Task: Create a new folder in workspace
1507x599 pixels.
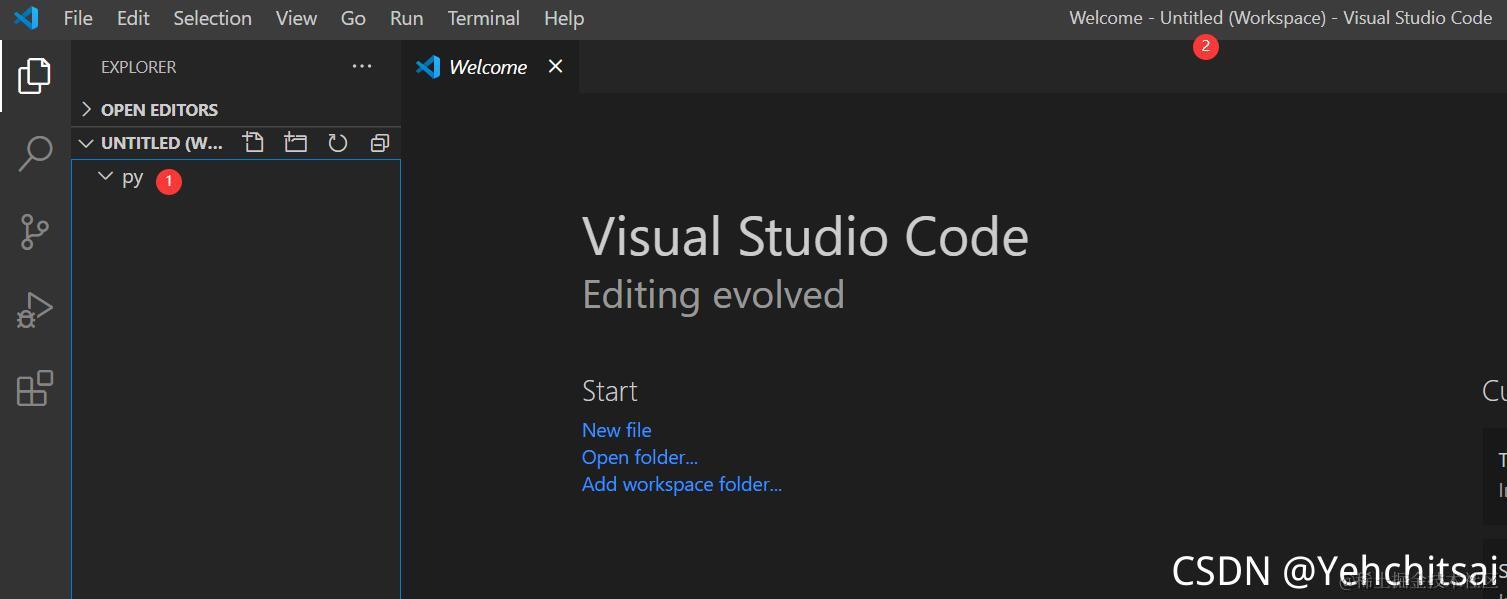Action: pos(296,143)
